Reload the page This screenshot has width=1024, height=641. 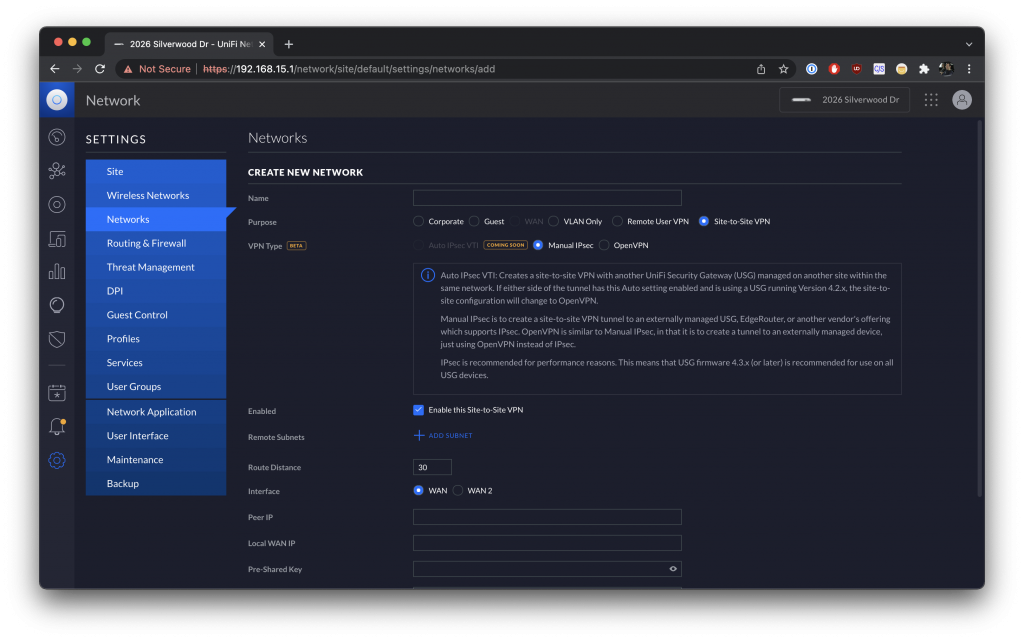point(100,69)
